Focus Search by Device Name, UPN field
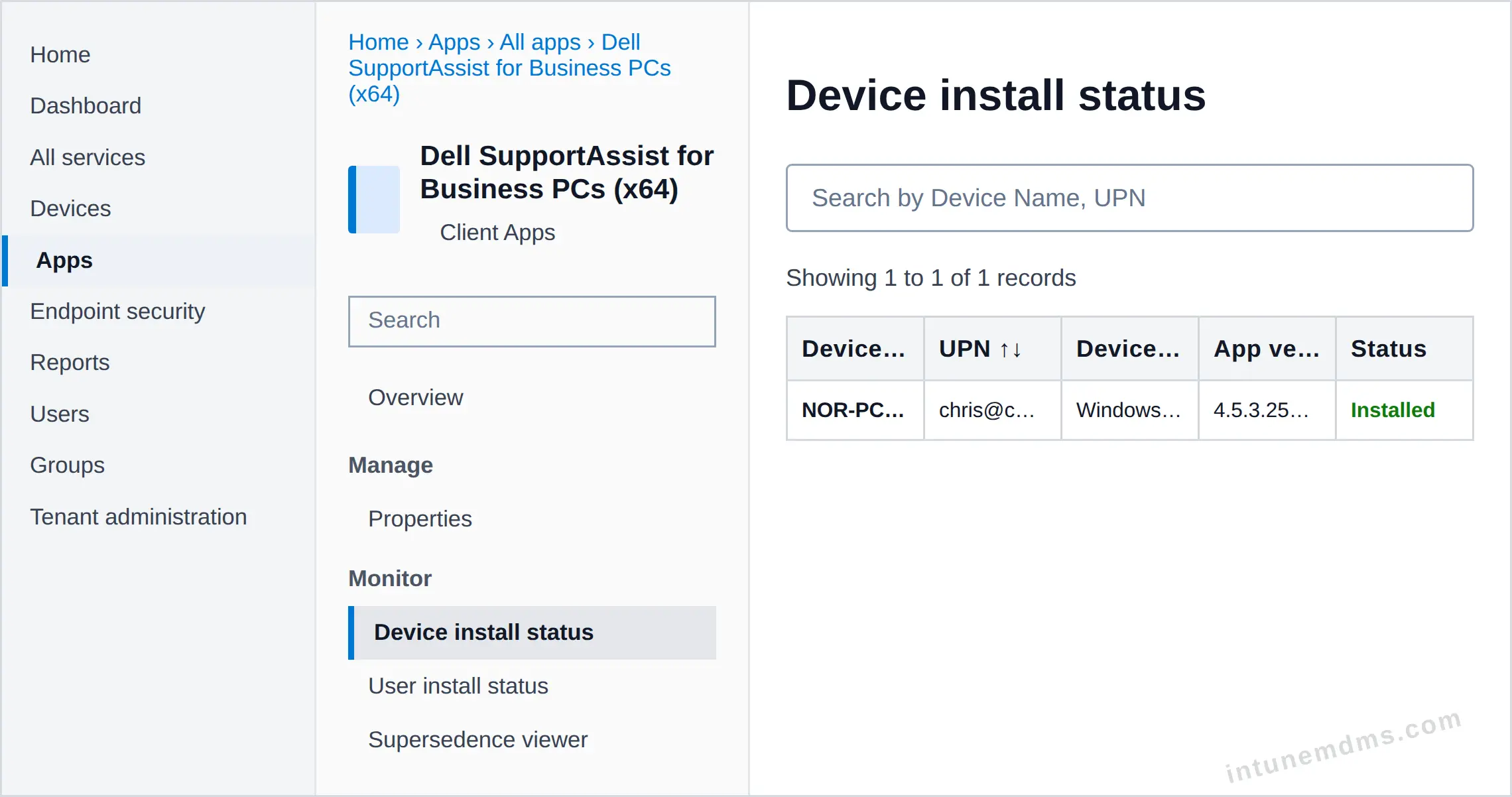The image size is (1512, 797). click(x=1129, y=198)
